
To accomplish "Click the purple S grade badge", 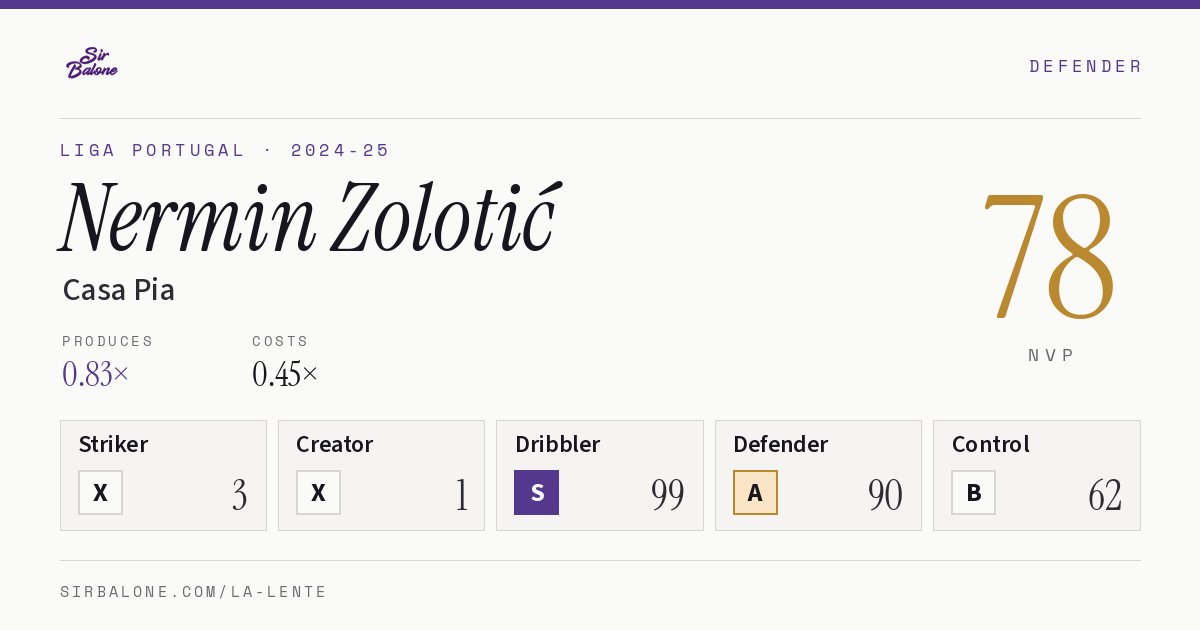I will tap(536, 493).
